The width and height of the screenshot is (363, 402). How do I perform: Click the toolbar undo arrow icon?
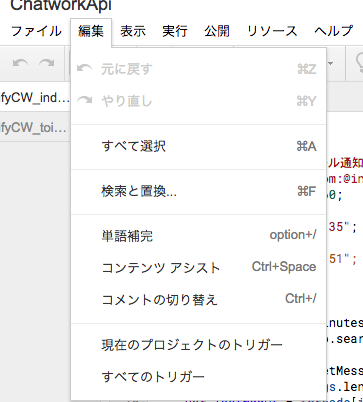pyautogui.click(x=20, y=63)
